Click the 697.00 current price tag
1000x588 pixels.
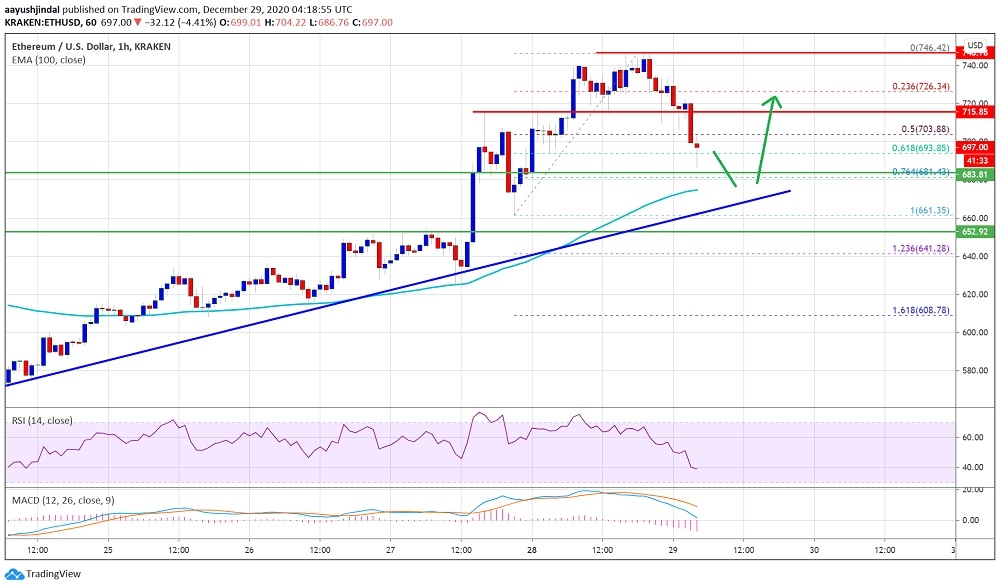coord(974,147)
